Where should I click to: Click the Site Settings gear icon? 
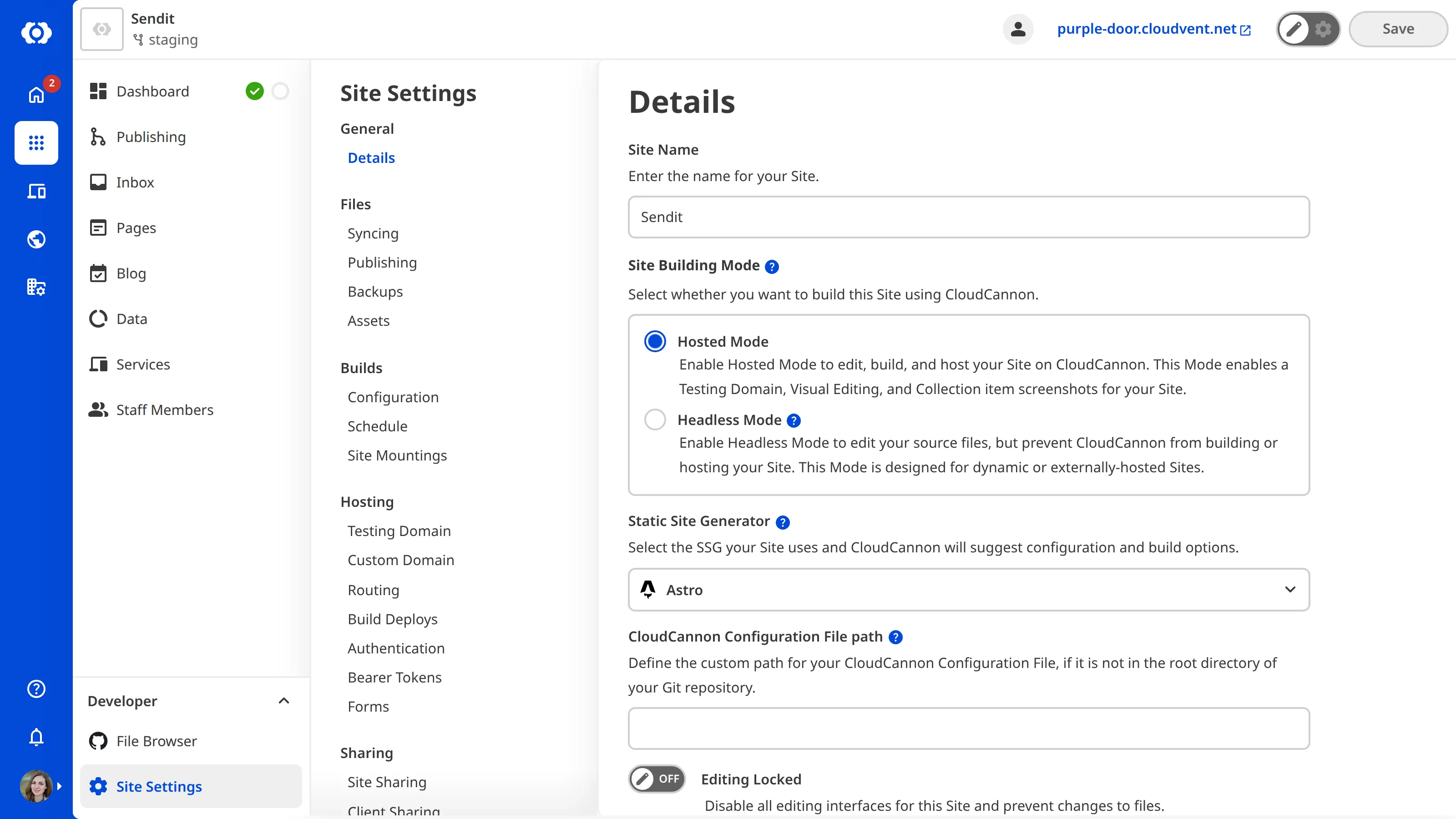tap(98, 786)
